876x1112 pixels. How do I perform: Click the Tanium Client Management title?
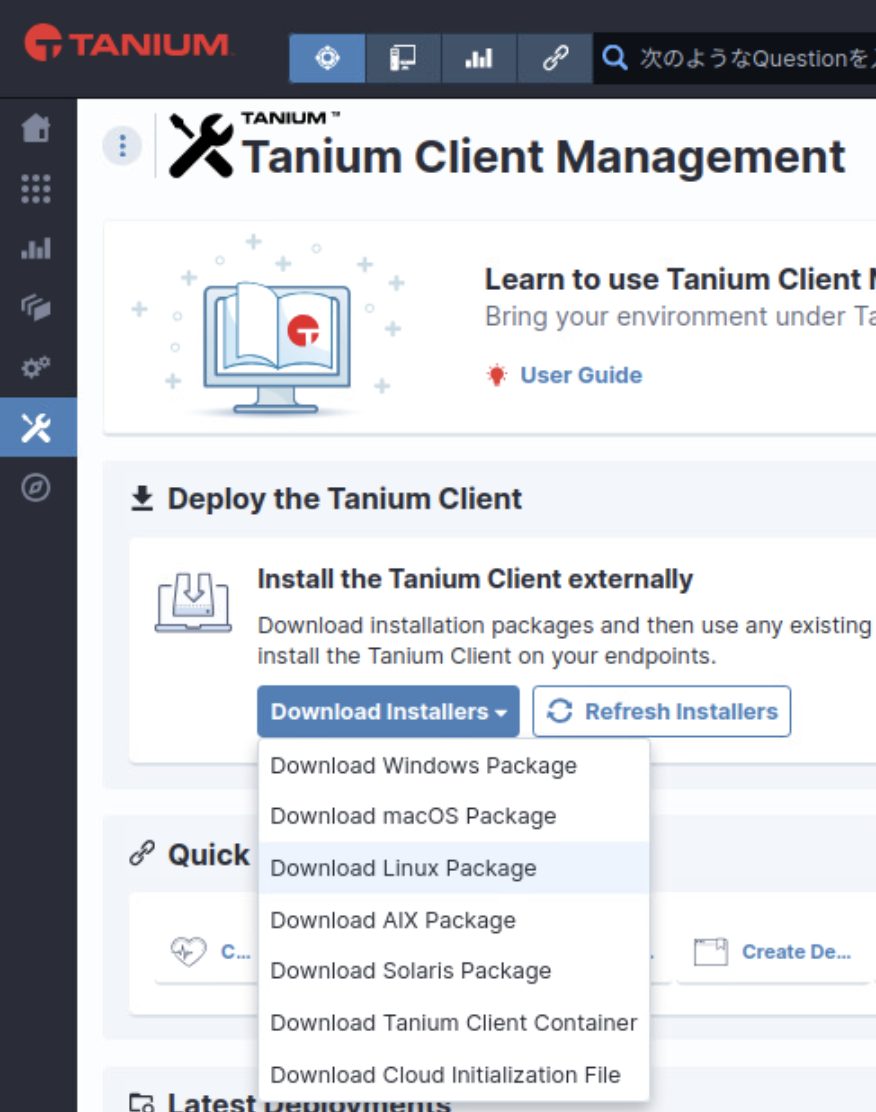click(543, 156)
